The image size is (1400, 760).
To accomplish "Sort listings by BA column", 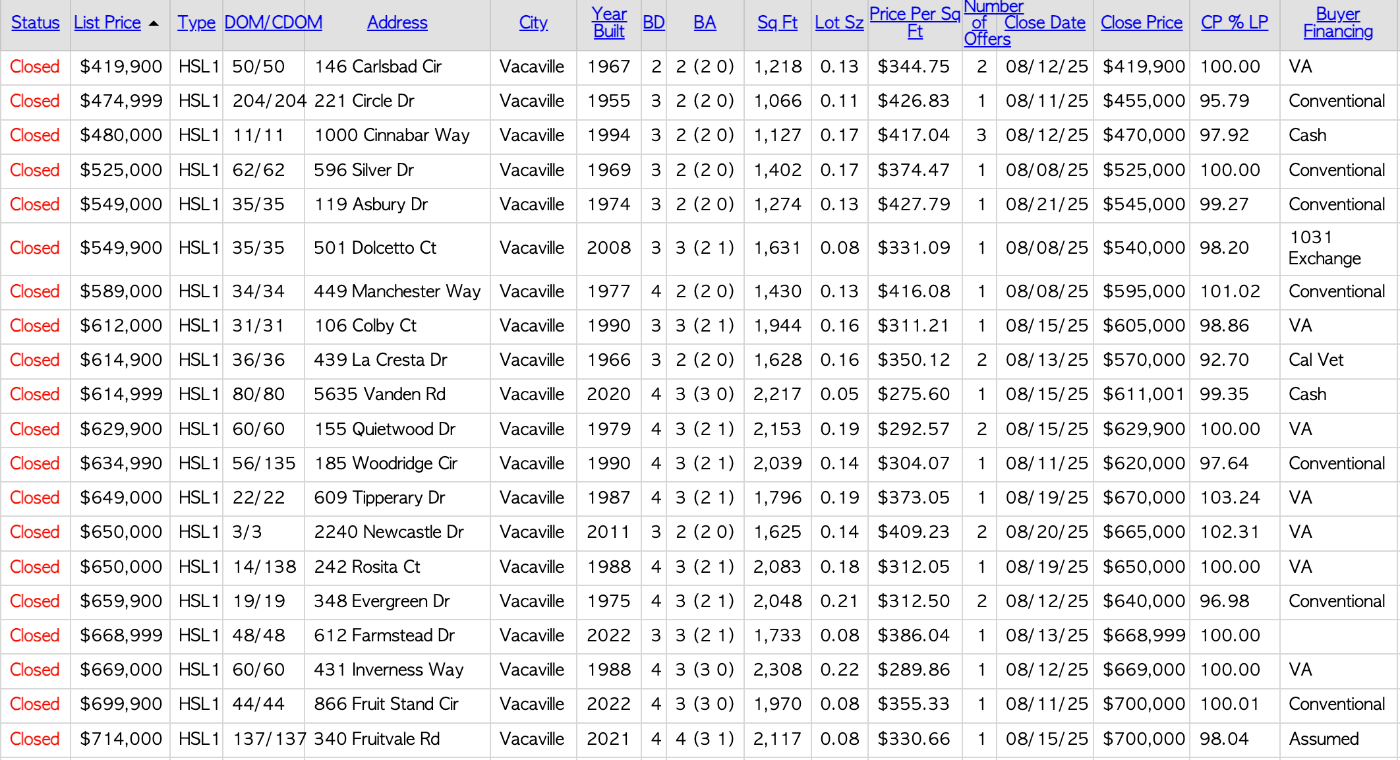I will point(705,22).
